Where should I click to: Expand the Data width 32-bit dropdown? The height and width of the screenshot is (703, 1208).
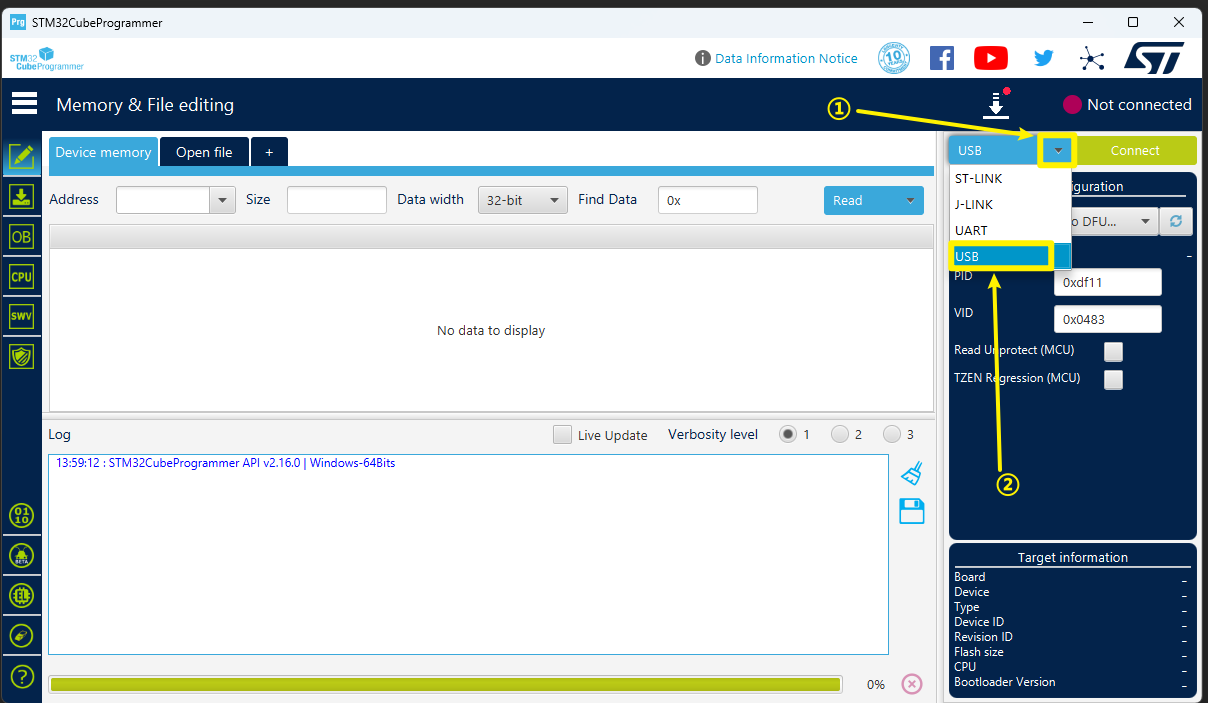tap(522, 200)
